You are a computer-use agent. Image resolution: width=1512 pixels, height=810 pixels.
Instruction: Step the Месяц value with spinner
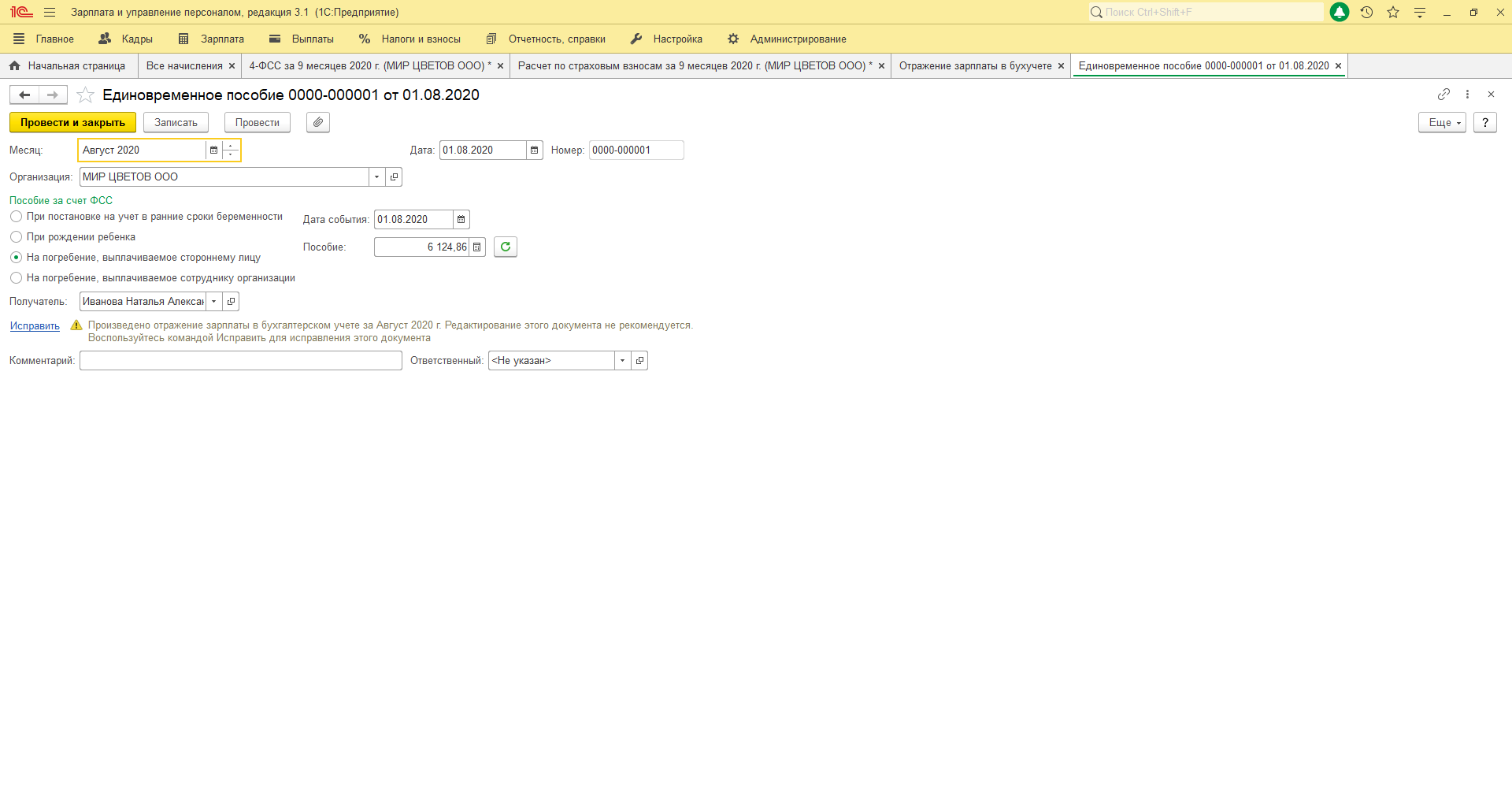[x=231, y=150]
